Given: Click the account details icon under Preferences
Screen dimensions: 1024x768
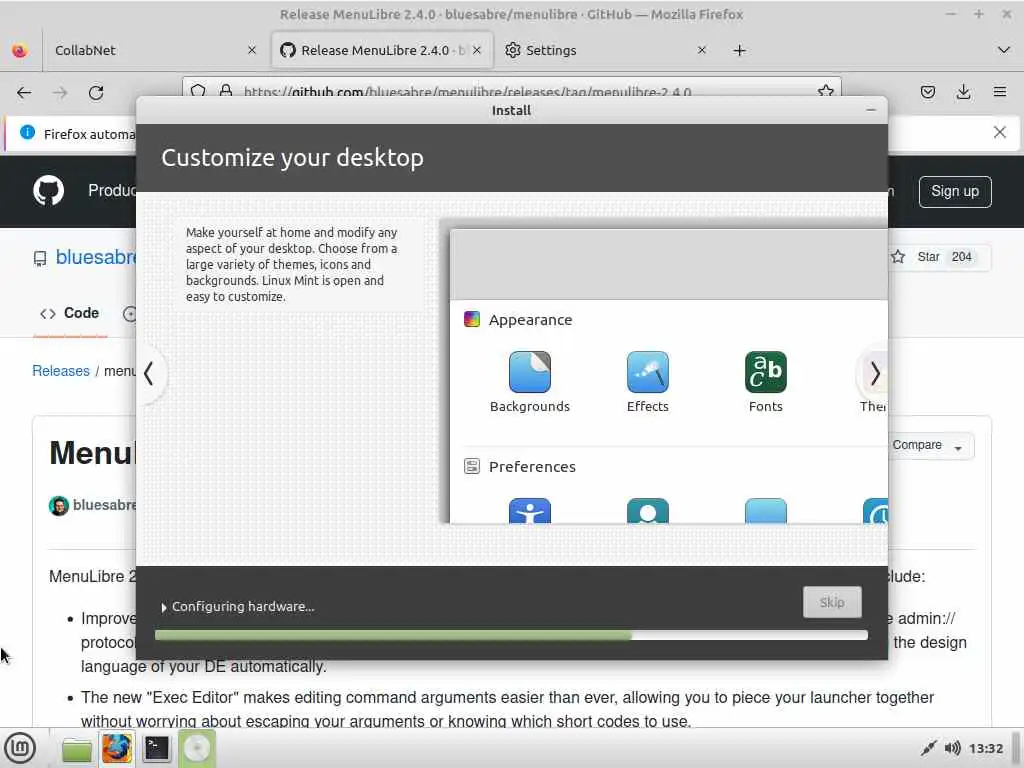Looking at the screenshot, I should [647, 511].
